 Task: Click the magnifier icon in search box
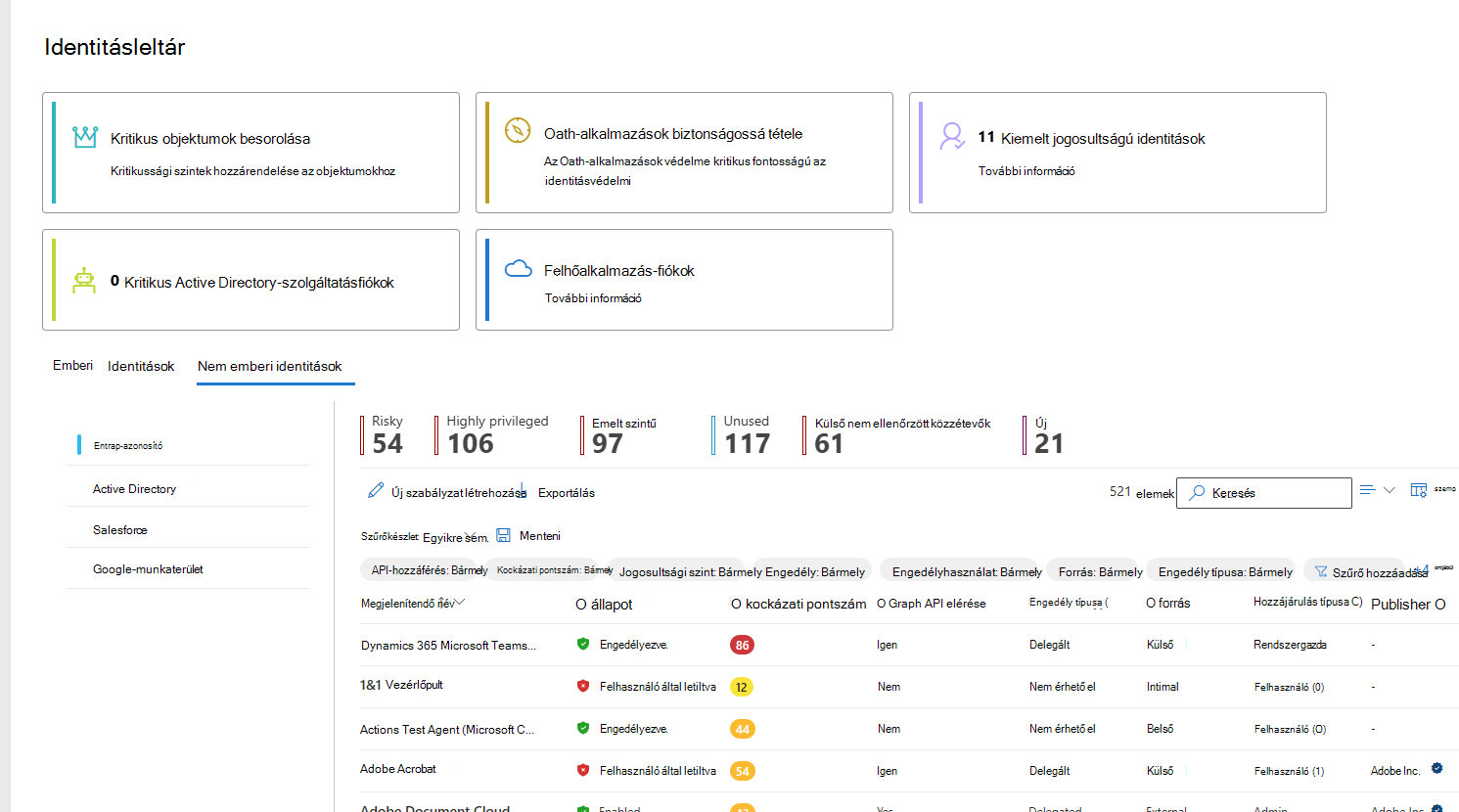pyautogui.click(x=1197, y=493)
